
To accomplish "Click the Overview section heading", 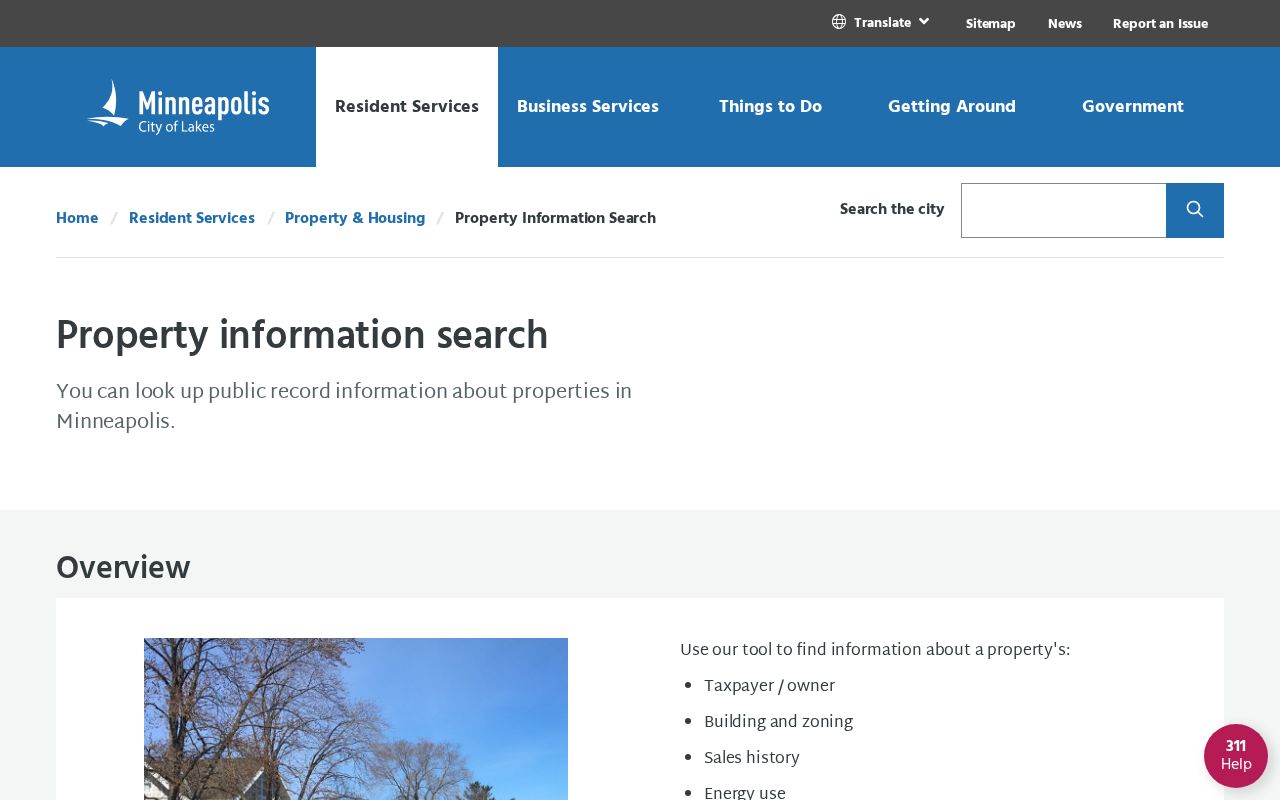I will [x=123, y=568].
